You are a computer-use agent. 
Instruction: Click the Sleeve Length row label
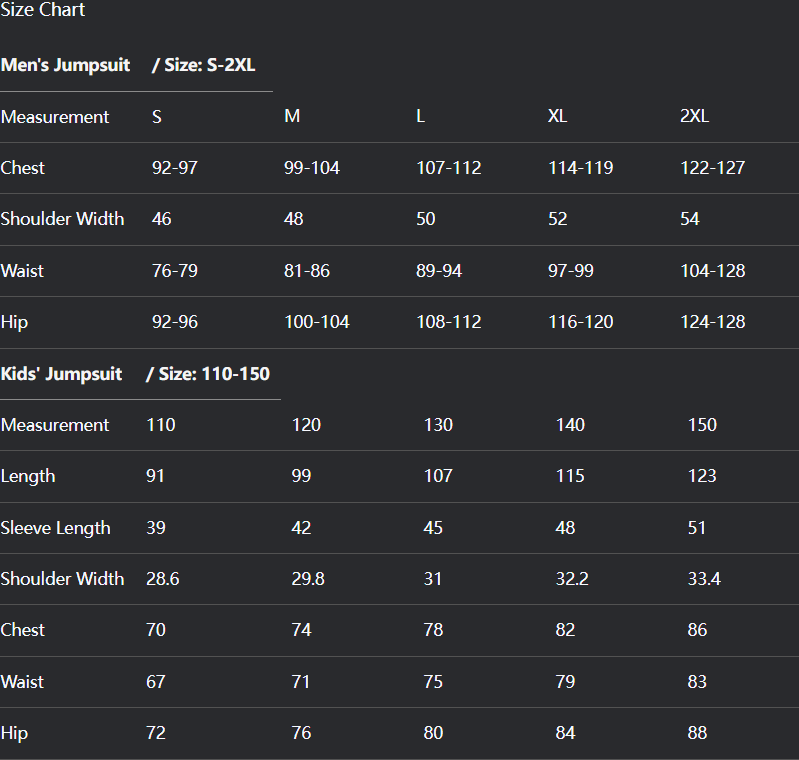coord(56,528)
